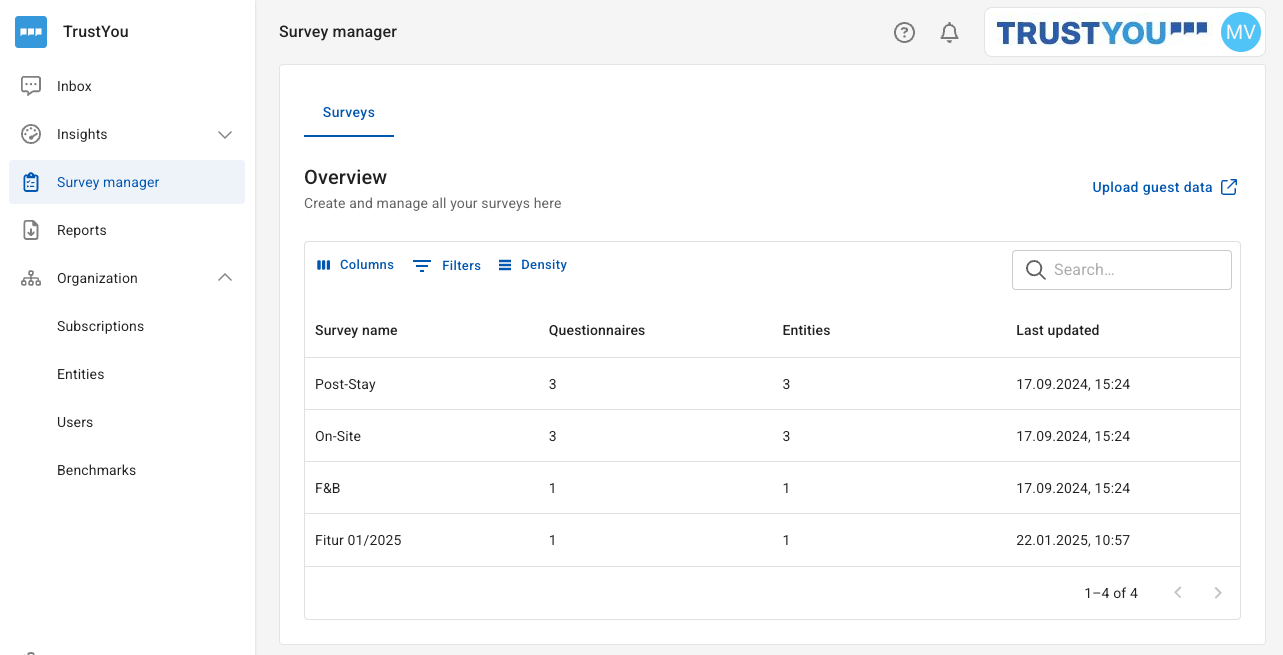Sort by Last updated column header
The width and height of the screenshot is (1283, 655).
click(x=1057, y=330)
